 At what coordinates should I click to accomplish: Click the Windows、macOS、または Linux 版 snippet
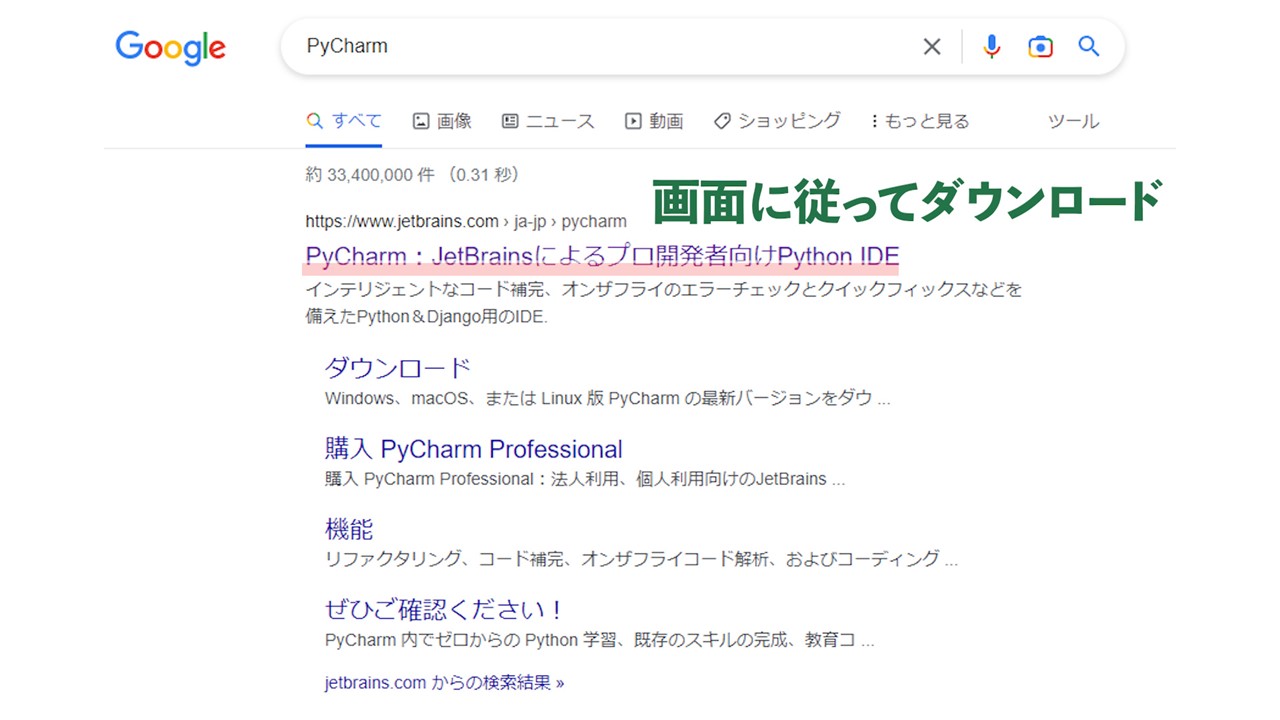pyautogui.click(x=607, y=398)
